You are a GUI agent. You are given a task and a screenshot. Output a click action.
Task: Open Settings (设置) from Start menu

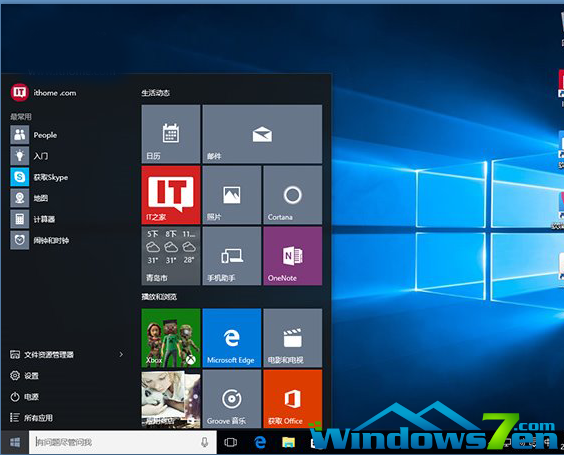point(24,376)
